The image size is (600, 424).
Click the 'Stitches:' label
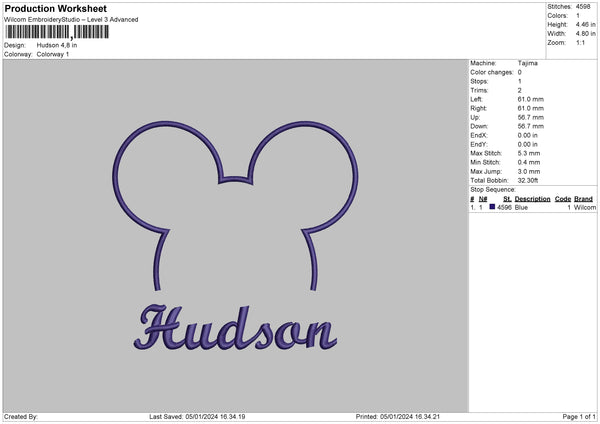559,7
